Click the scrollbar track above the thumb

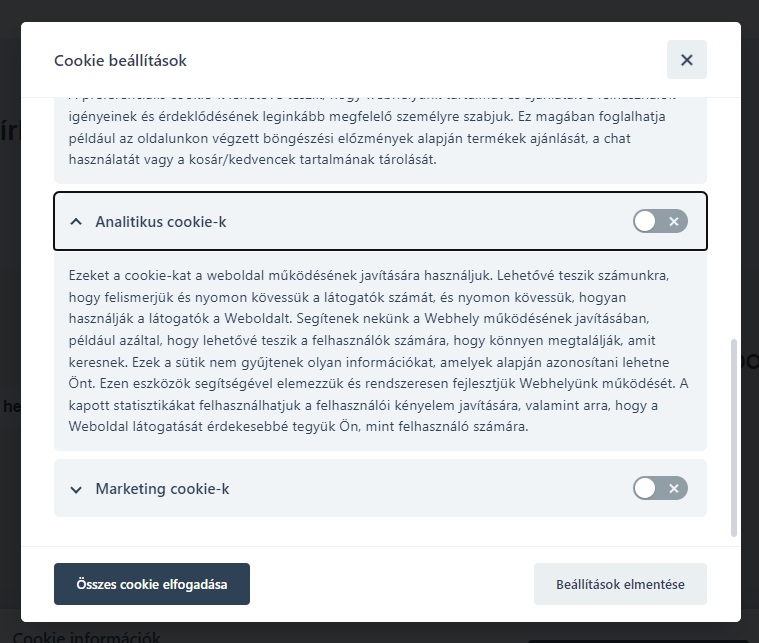click(734, 218)
